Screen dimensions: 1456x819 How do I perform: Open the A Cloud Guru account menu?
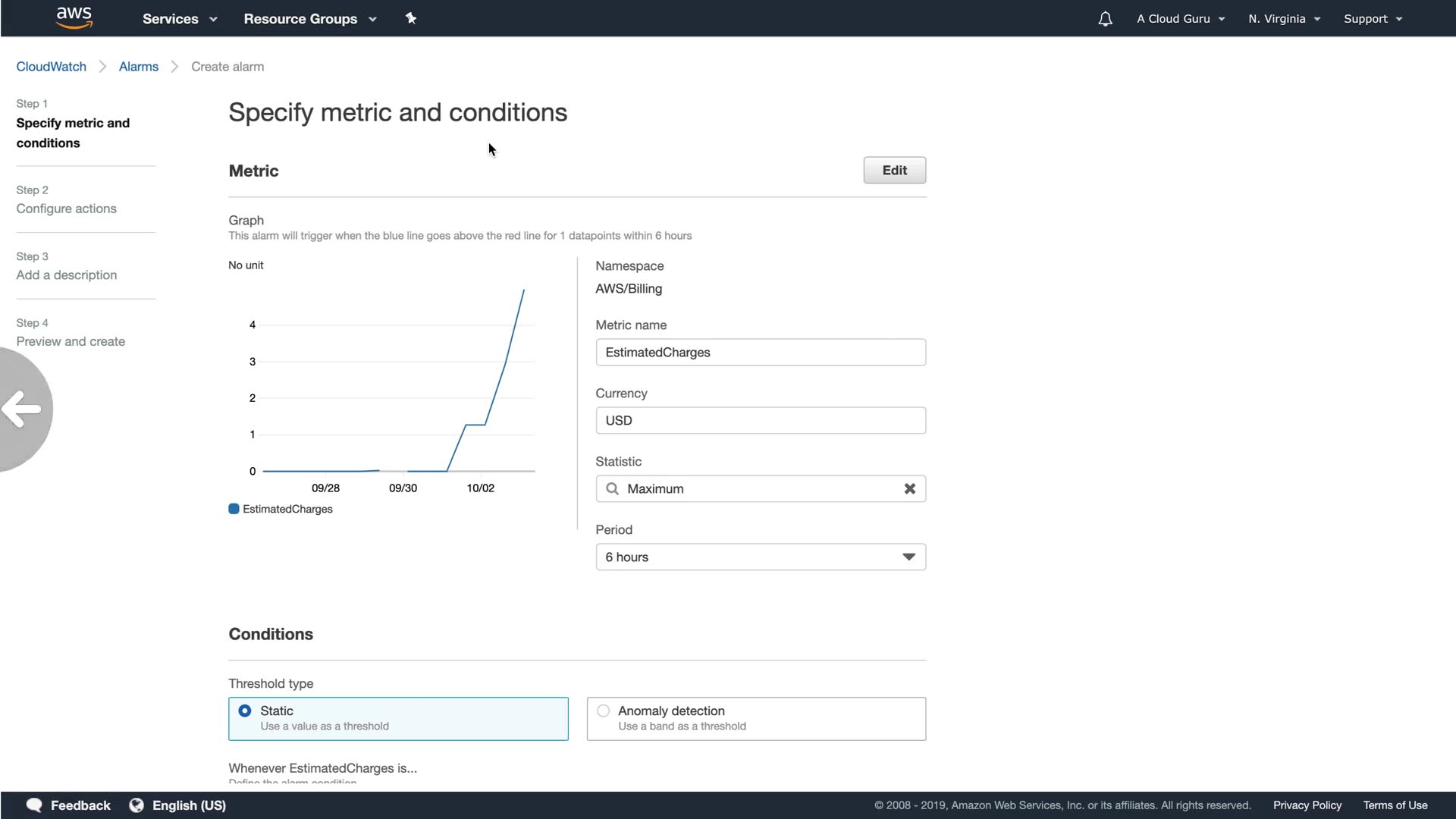(x=1180, y=19)
